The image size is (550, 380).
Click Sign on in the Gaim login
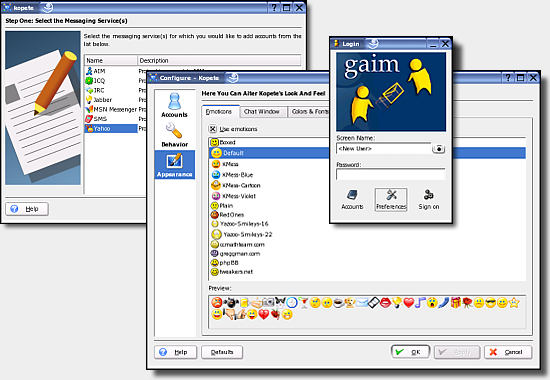[429, 199]
